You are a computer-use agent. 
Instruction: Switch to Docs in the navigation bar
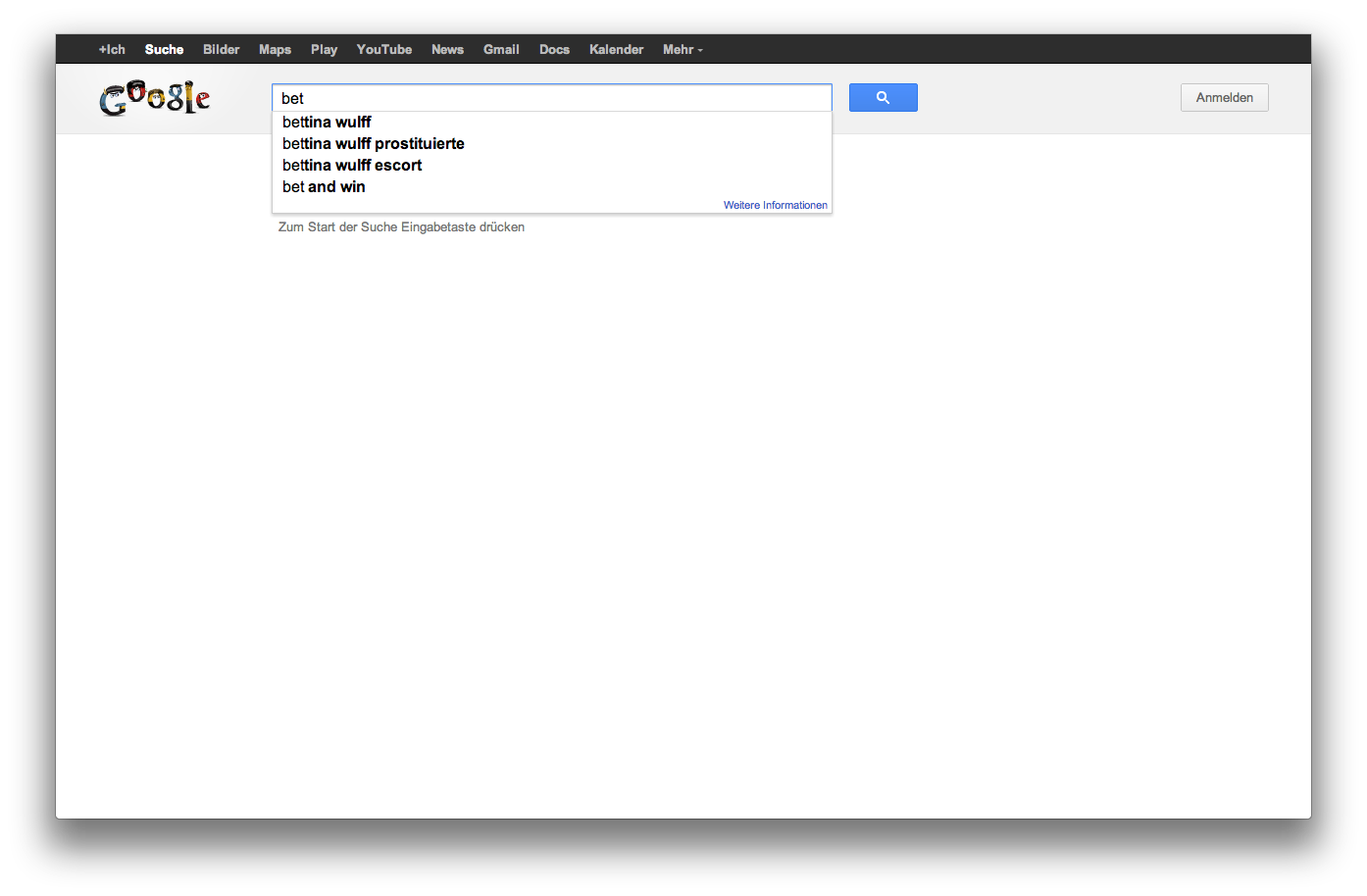click(554, 50)
